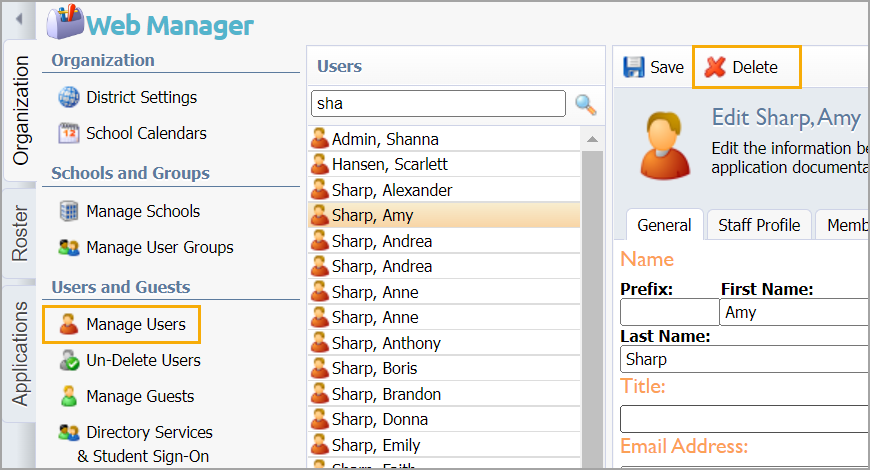Click the Un-Delete Users icon

69,360
